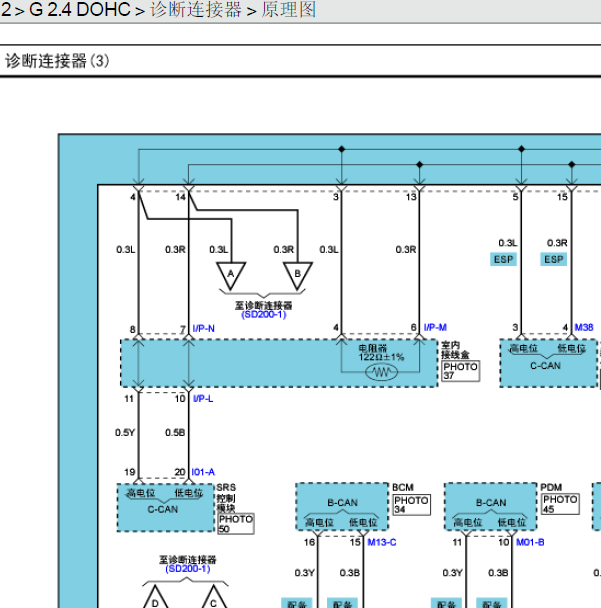Viewport: 601px width, 608px height.
Task: Open the I/P-N connector link
Action: (203, 328)
